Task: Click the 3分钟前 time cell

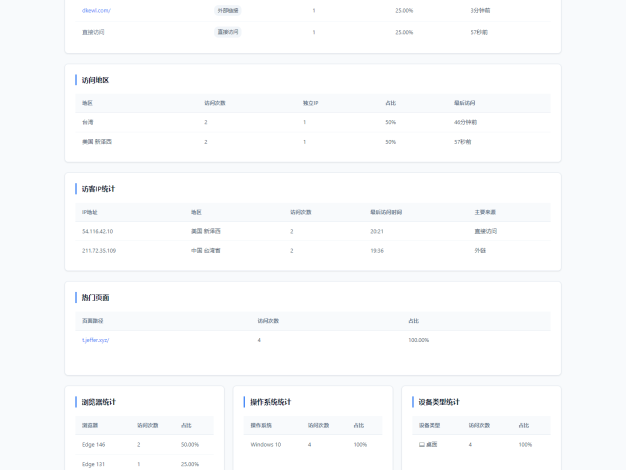Action: (x=480, y=10)
